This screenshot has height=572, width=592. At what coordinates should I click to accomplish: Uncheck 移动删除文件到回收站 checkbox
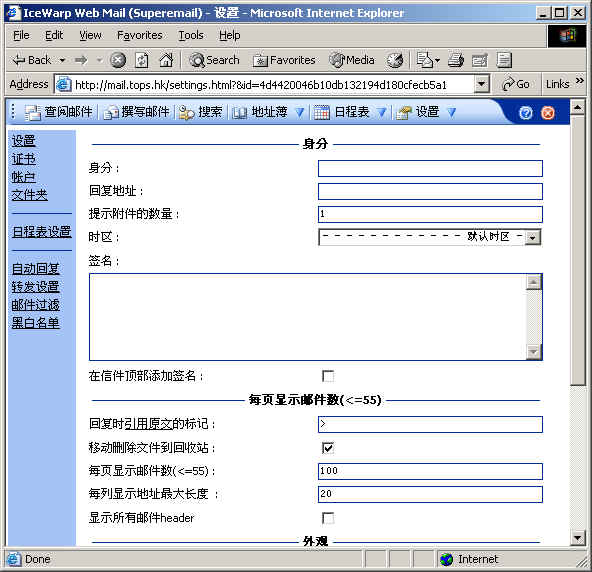pyautogui.click(x=328, y=448)
